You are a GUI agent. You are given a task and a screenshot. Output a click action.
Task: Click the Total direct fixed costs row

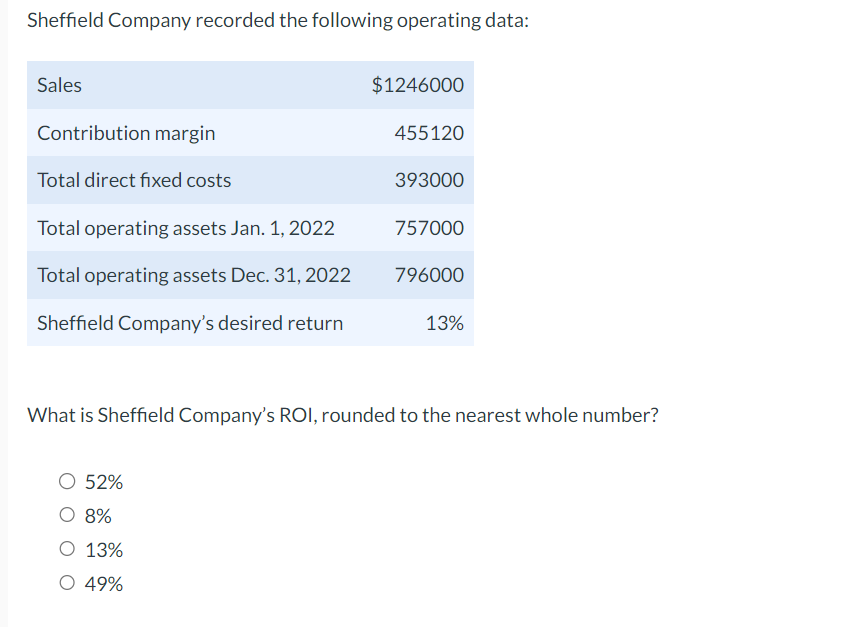250,180
